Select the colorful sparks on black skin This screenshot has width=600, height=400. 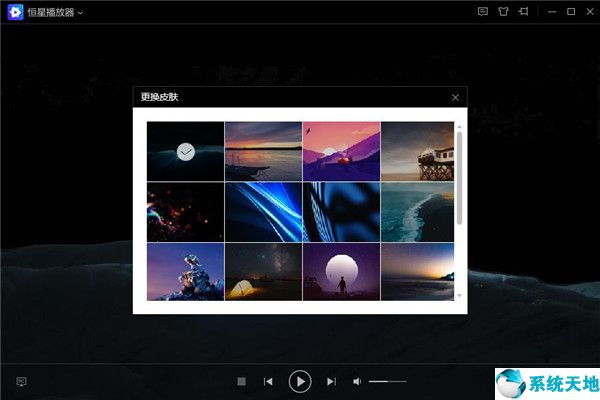click(186, 212)
